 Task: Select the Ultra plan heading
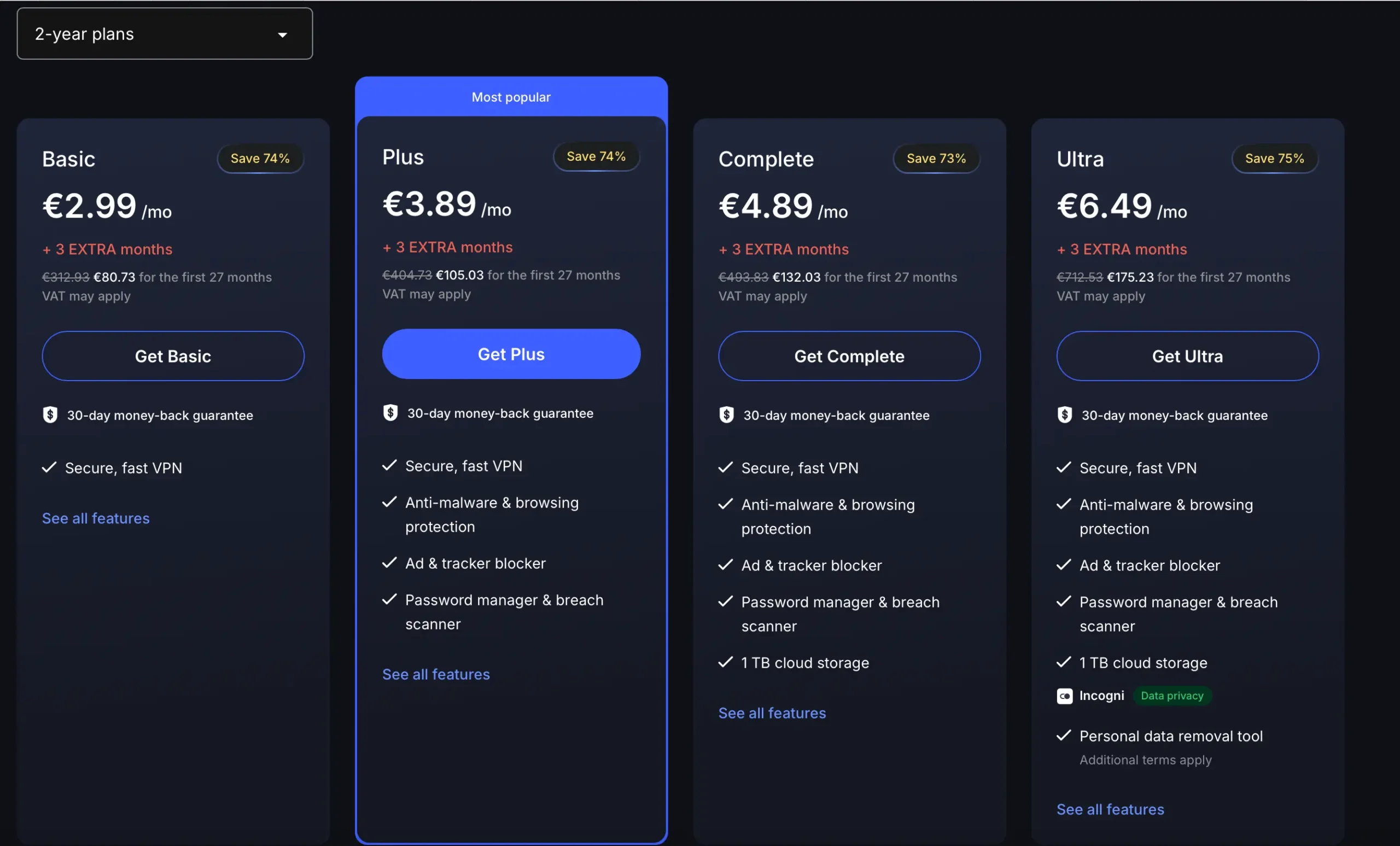coord(1079,159)
